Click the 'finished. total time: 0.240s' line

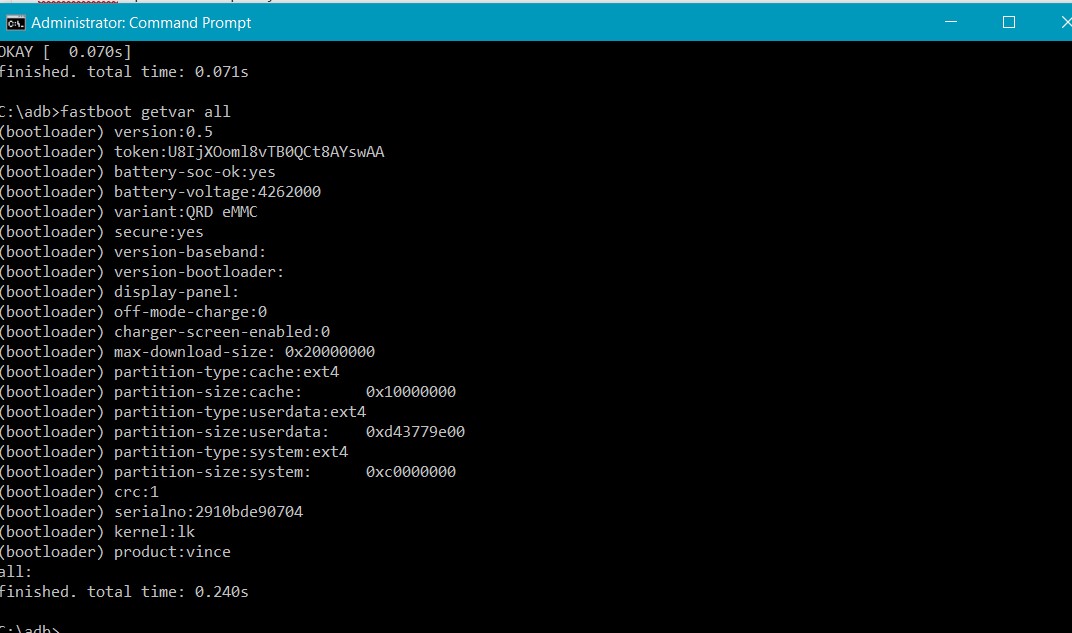(124, 592)
